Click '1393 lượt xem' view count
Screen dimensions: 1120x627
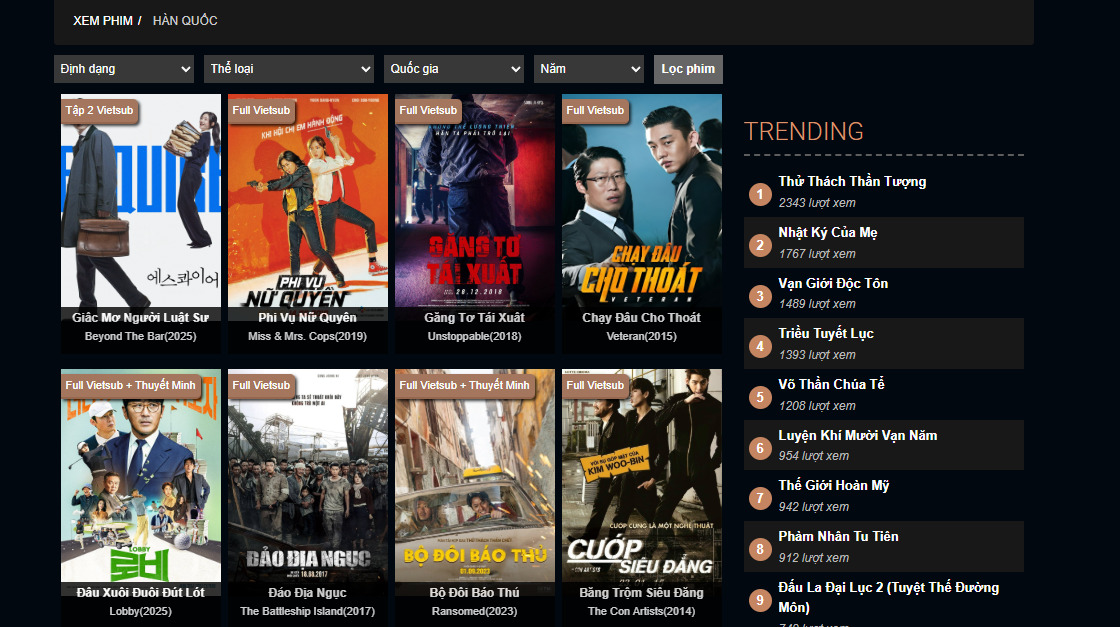click(817, 355)
